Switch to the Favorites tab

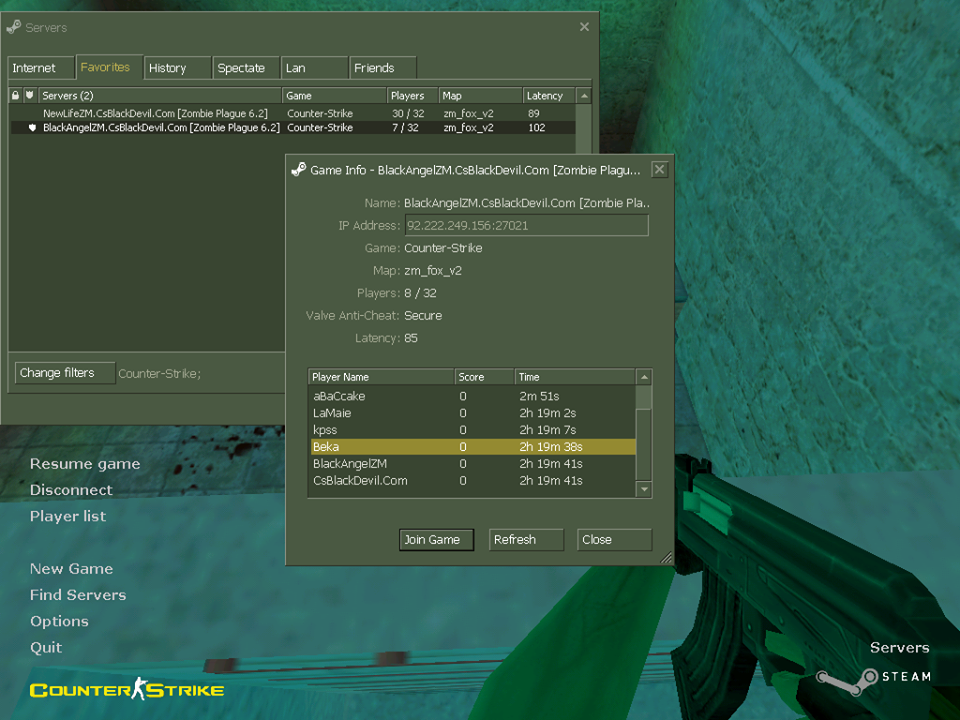tap(109, 67)
